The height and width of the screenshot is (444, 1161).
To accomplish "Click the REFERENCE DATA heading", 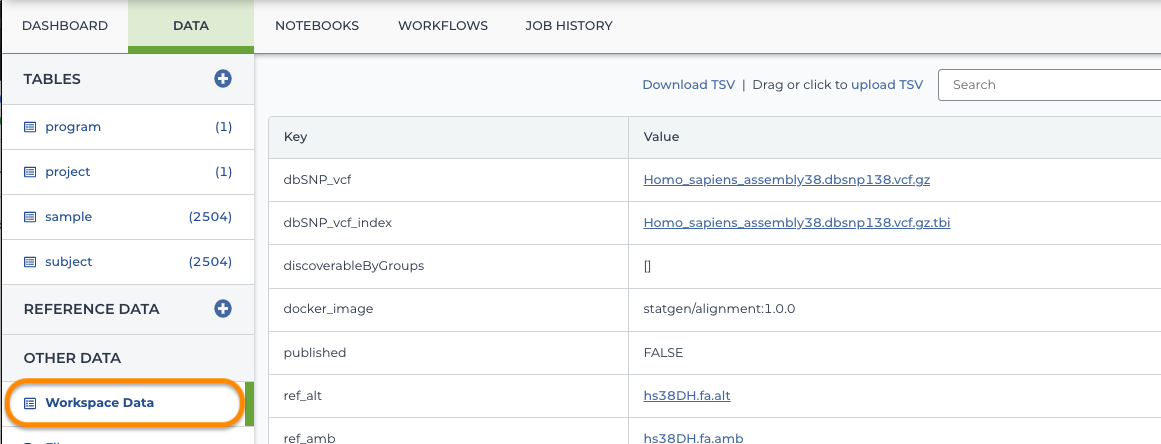I will click(91, 309).
